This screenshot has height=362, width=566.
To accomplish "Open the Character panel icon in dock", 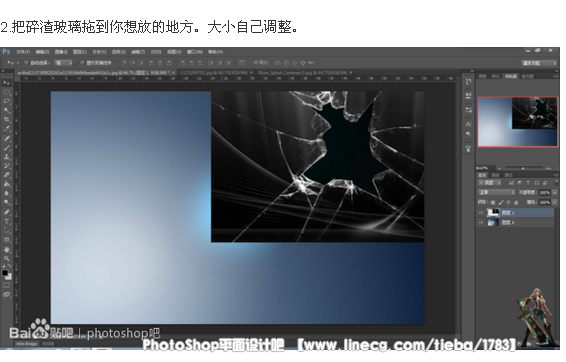I will (x=468, y=124).
